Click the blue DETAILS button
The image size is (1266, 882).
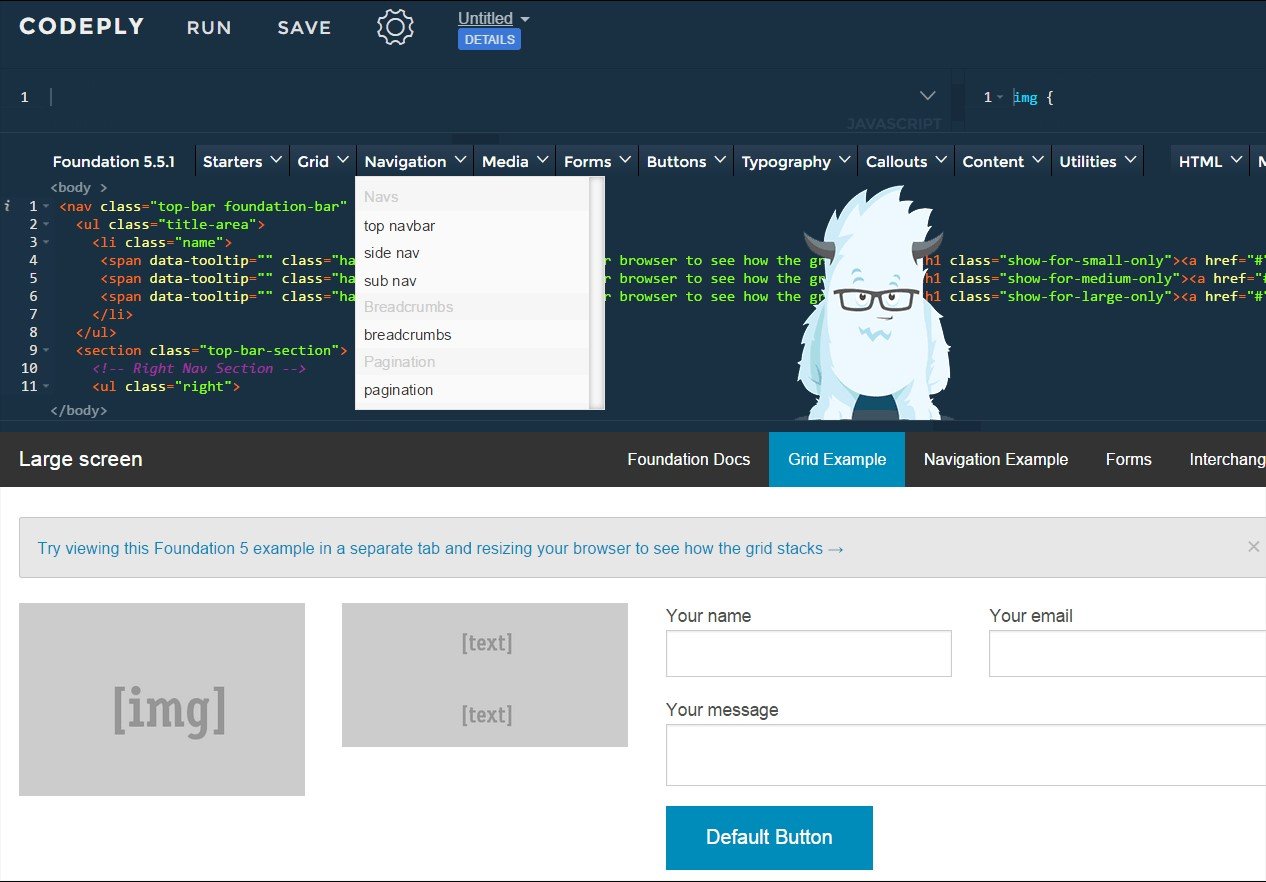click(x=489, y=40)
